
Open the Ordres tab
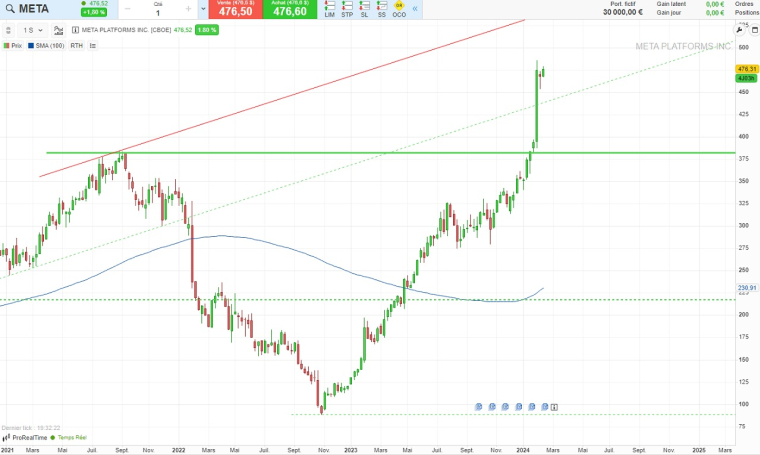(744, 4)
